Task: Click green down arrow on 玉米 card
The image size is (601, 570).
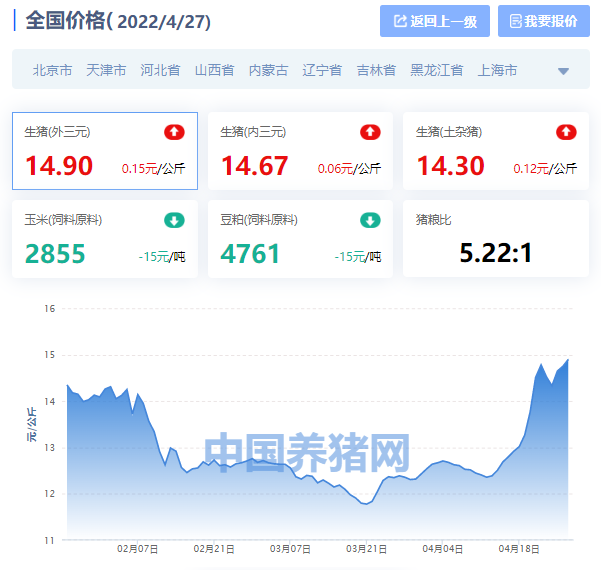Action: tap(174, 220)
